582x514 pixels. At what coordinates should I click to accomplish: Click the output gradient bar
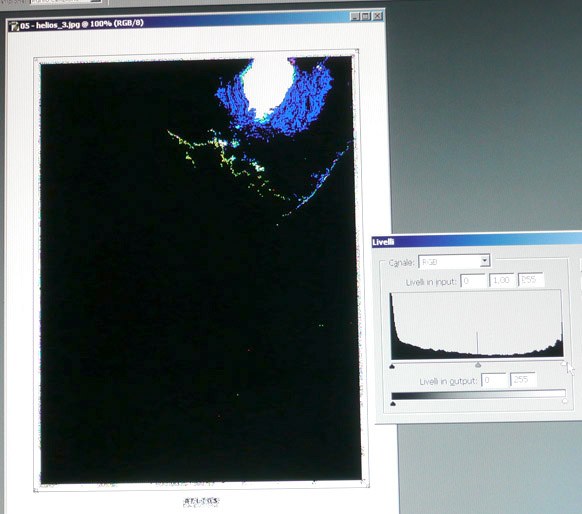click(x=478, y=394)
